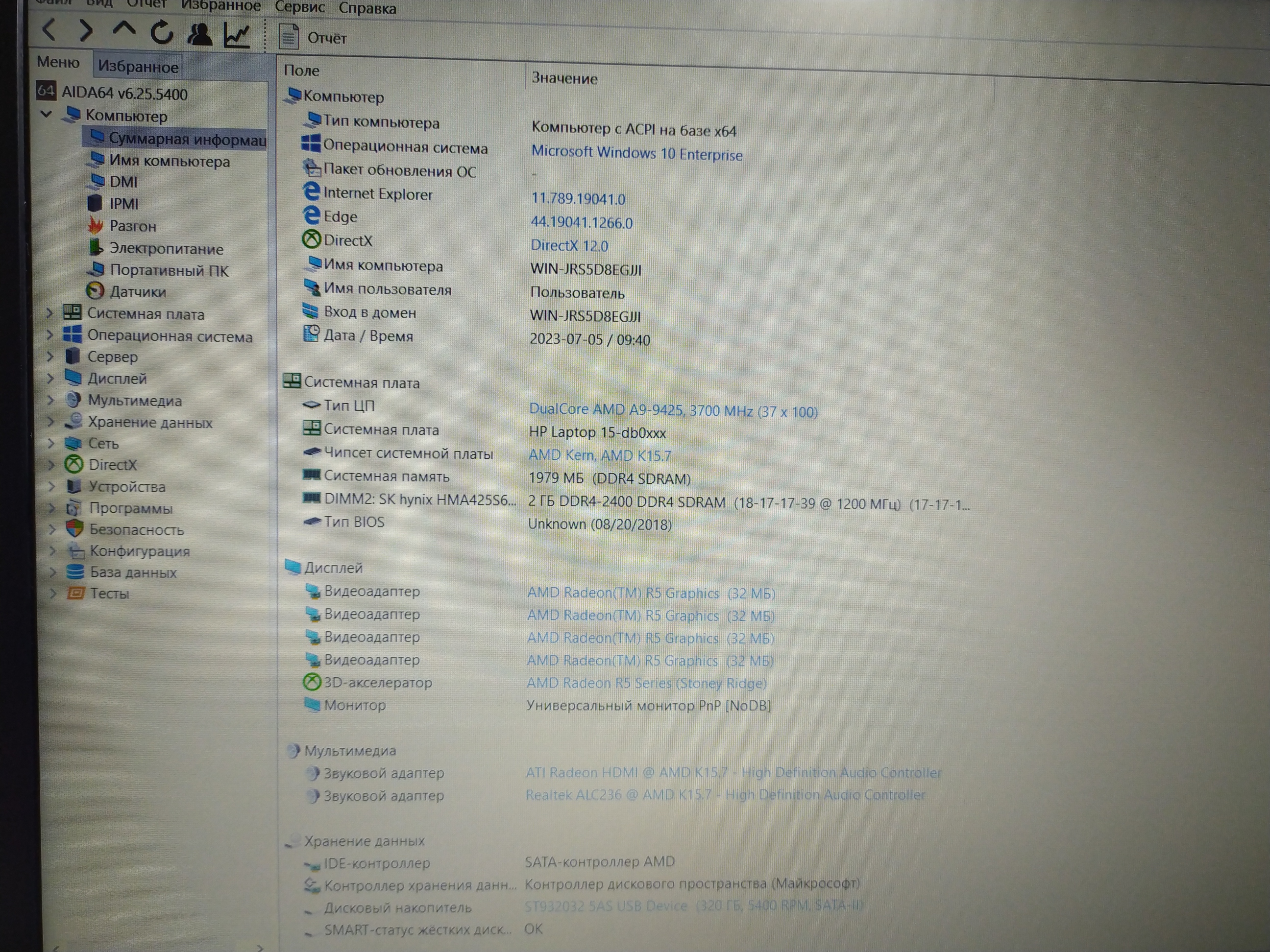The width and height of the screenshot is (1270, 952).
Task: Click the Дата / Время clock icon
Action: click(311, 334)
